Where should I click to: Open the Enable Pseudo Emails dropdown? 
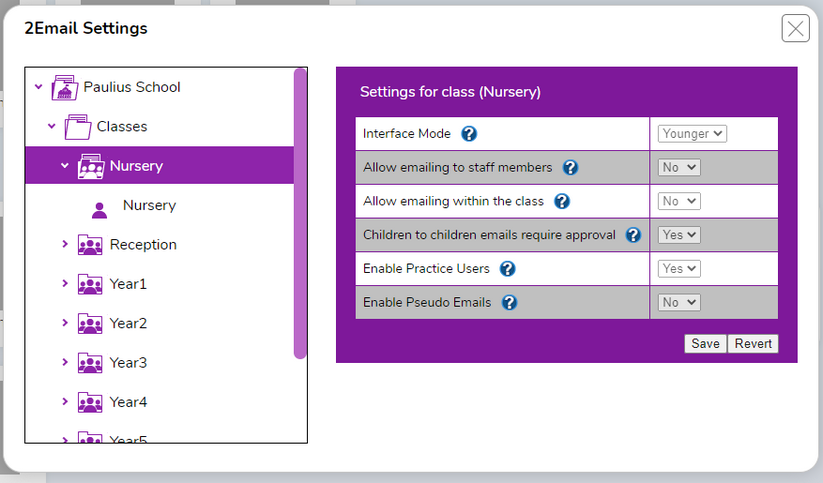pos(679,302)
